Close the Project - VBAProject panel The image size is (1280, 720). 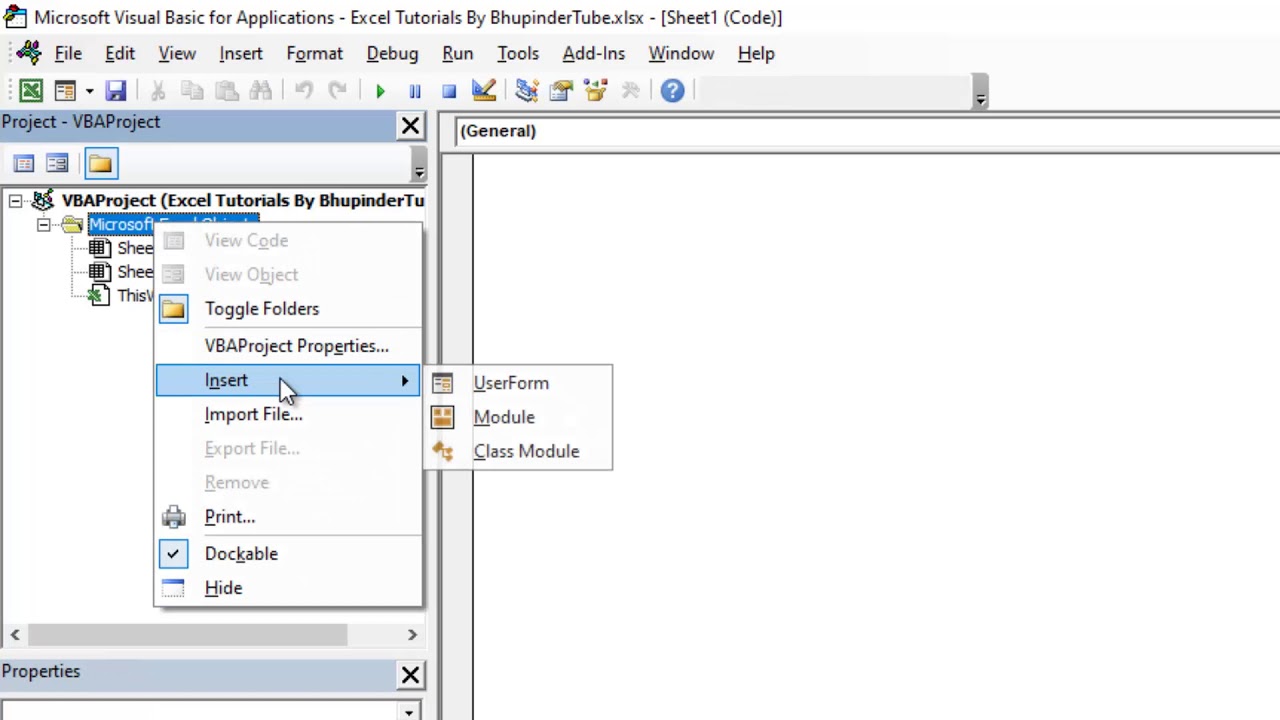pos(410,126)
